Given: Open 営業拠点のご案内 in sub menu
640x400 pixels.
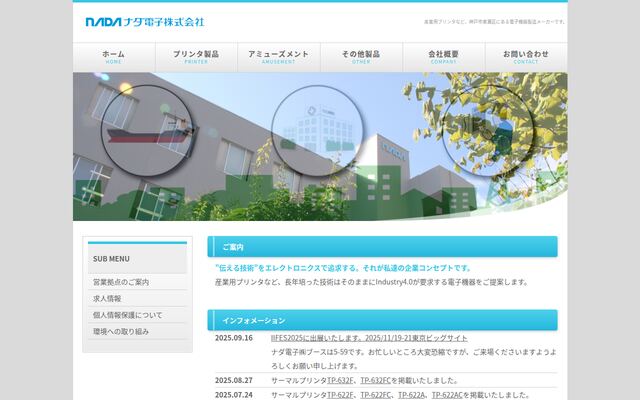Looking at the screenshot, I should pos(138,282).
